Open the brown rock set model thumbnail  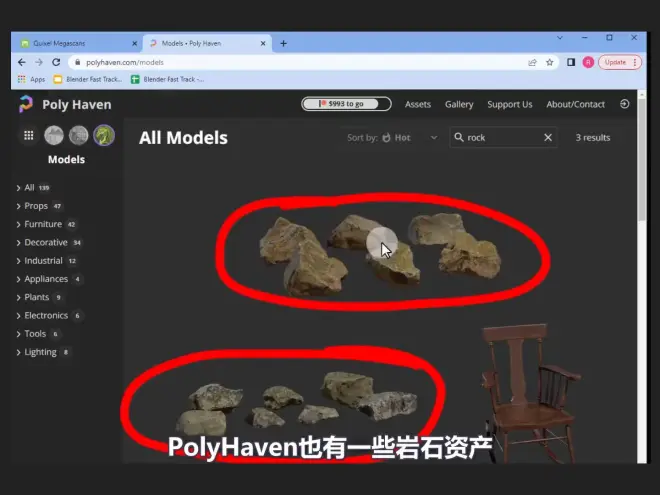click(381, 254)
